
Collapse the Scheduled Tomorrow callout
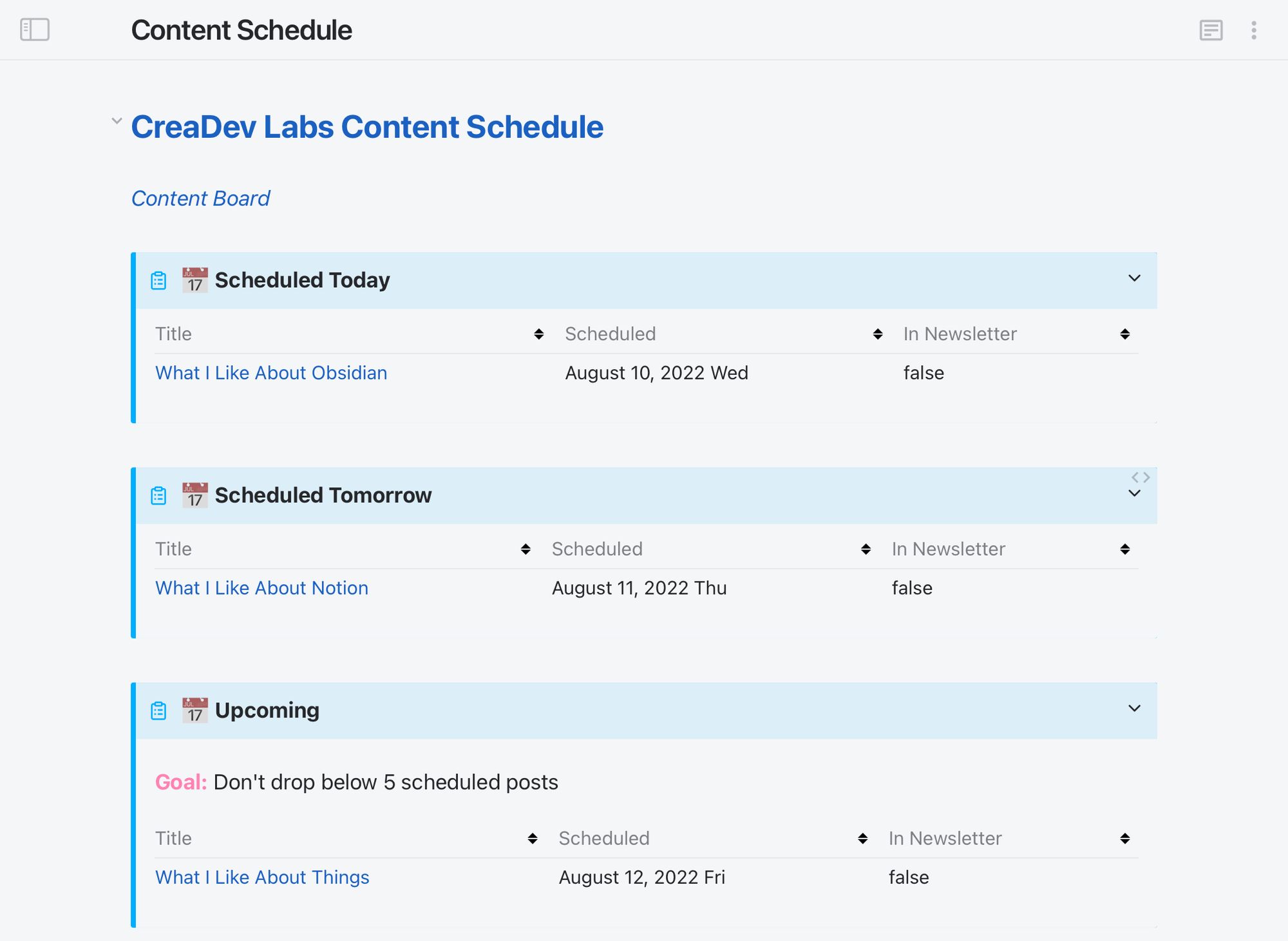1134,493
